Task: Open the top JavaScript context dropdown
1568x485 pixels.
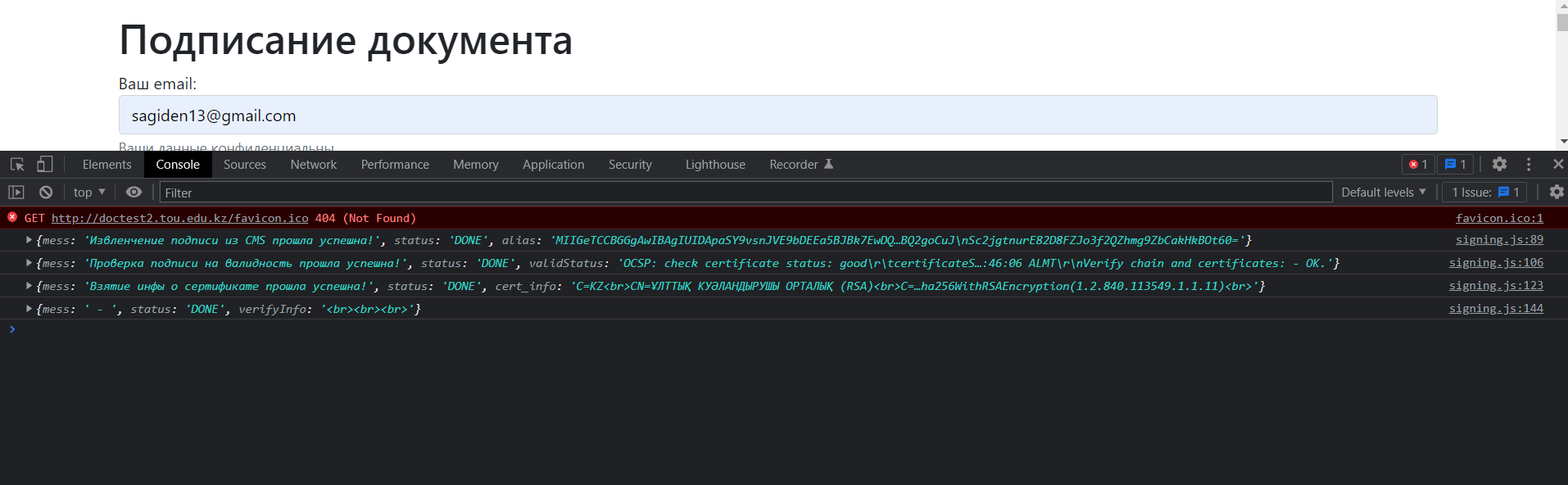Action: [x=89, y=193]
